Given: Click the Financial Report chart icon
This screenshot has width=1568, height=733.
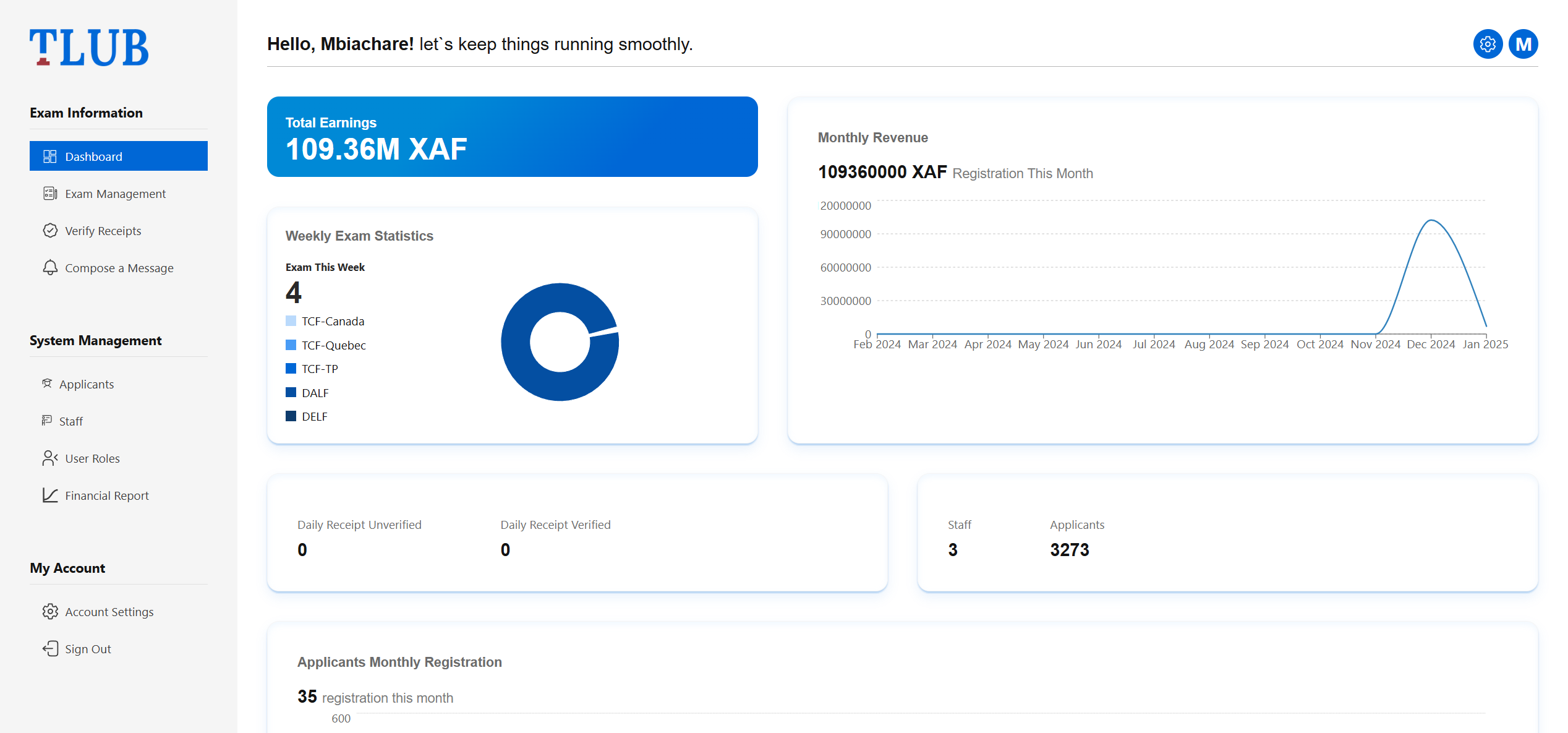Looking at the screenshot, I should pyautogui.click(x=50, y=495).
